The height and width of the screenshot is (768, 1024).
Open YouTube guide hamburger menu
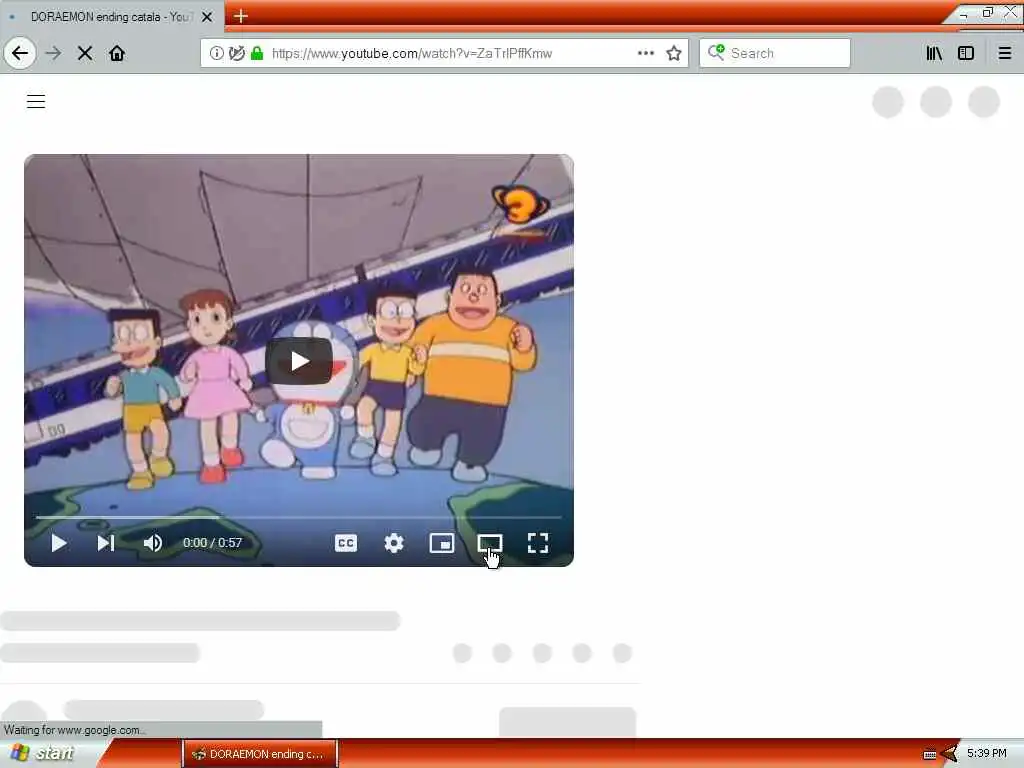(x=36, y=101)
